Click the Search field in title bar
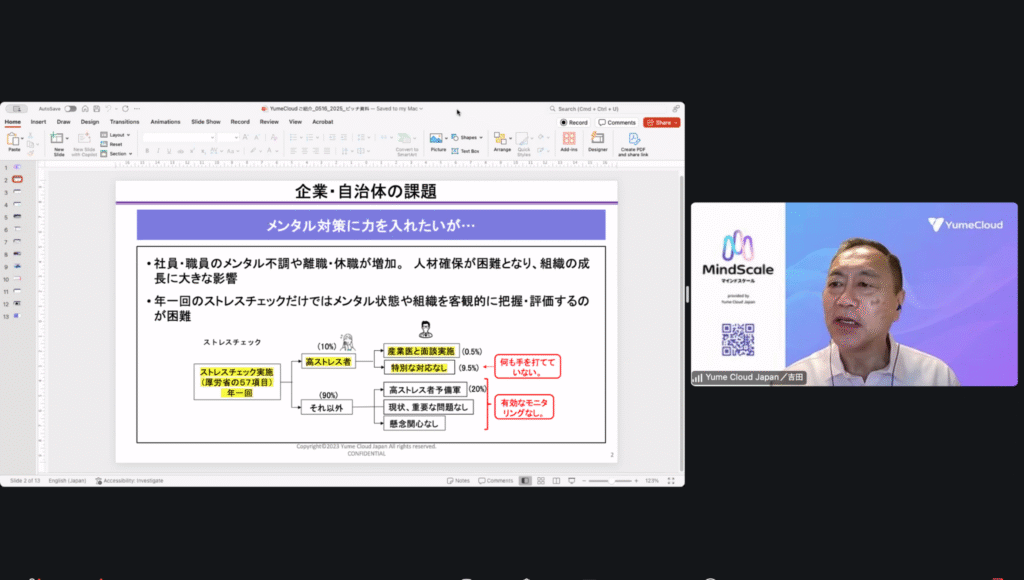Screen dimensions: 1024x580 pos(609,109)
